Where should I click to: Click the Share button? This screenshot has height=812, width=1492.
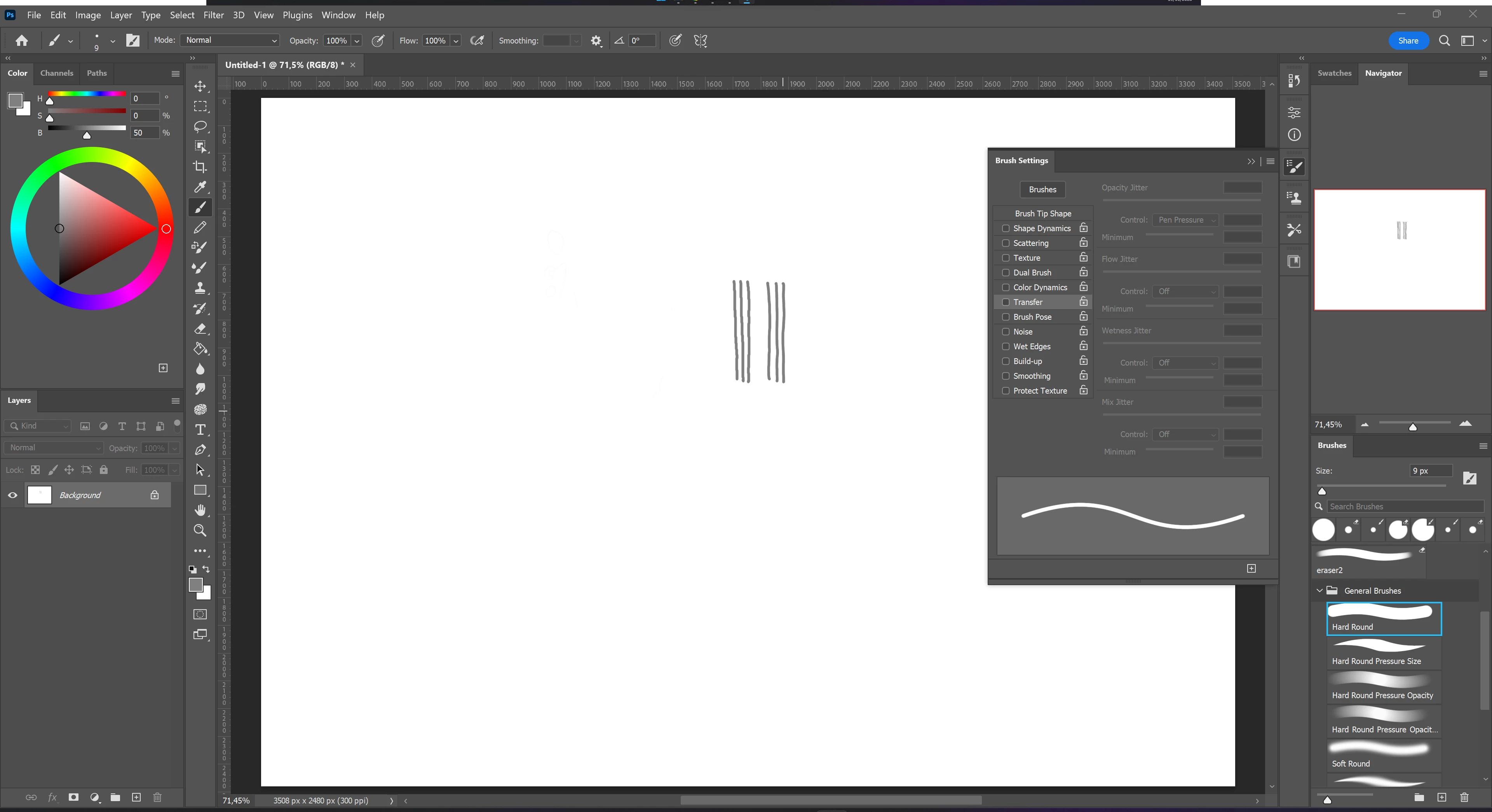point(1407,40)
